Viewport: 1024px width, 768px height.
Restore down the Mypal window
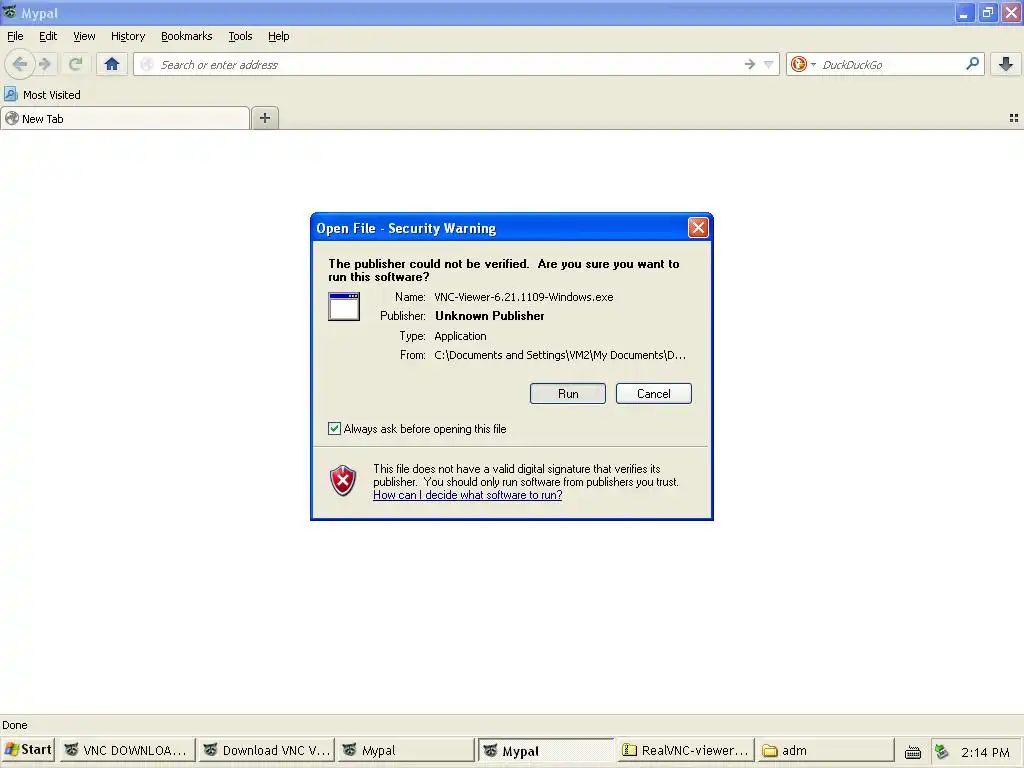pyautogui.click(x=987, y=12)
